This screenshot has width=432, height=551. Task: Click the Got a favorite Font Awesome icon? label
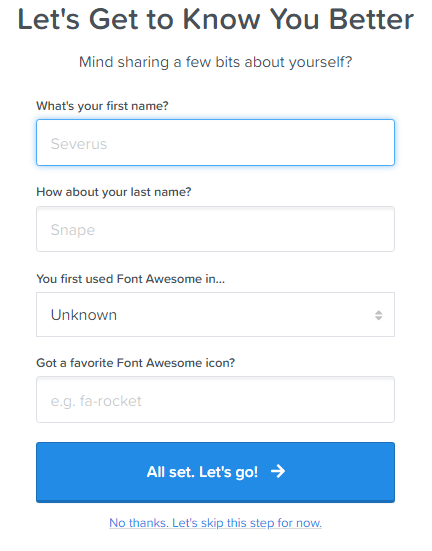tap(136, 363)
